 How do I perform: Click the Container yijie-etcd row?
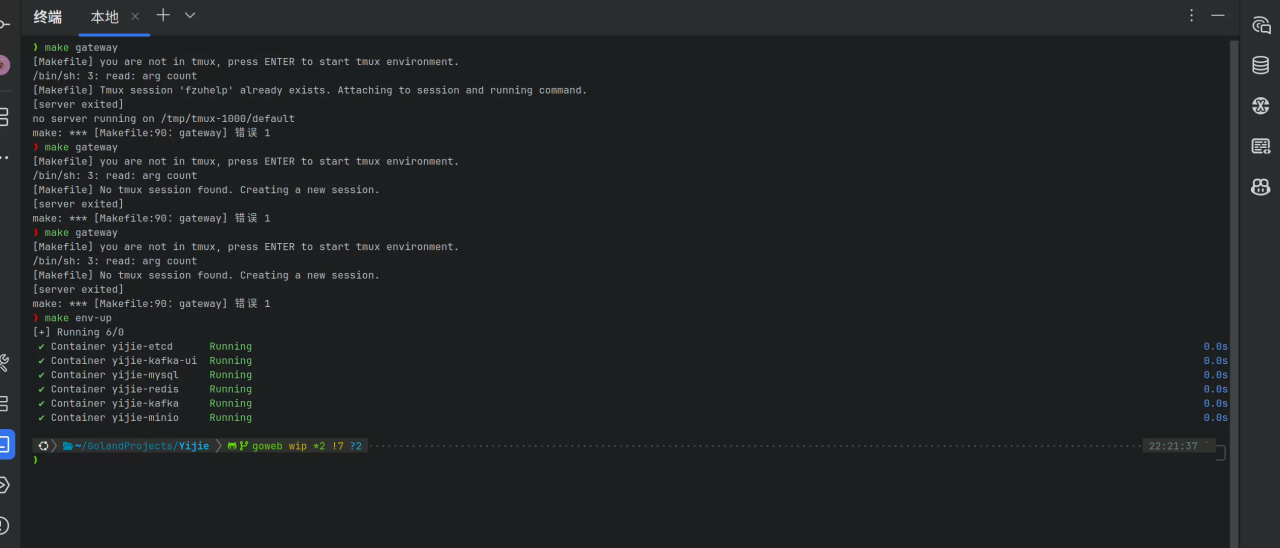click(x=145, y=347)
